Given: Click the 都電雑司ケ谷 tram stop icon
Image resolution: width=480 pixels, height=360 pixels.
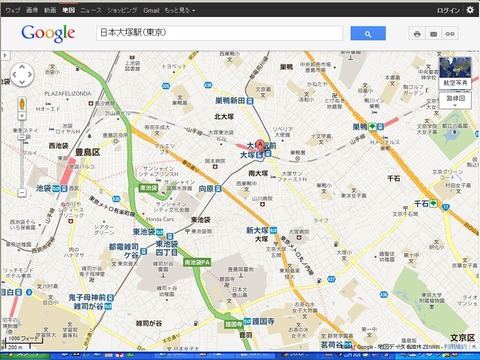Looking at the screenshot, I should [x=144, y=251].
